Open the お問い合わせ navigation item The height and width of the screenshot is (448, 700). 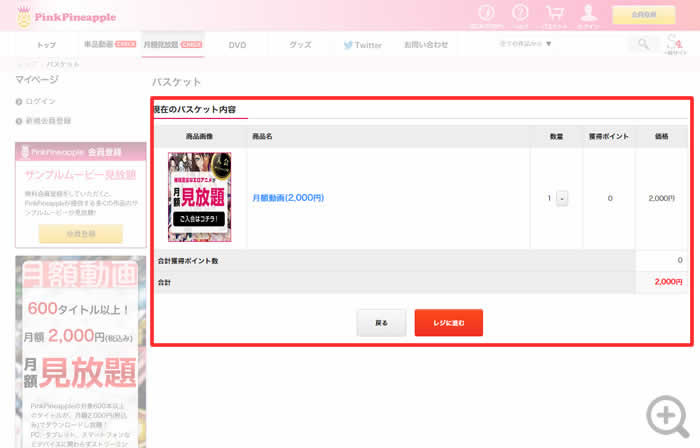426,45
